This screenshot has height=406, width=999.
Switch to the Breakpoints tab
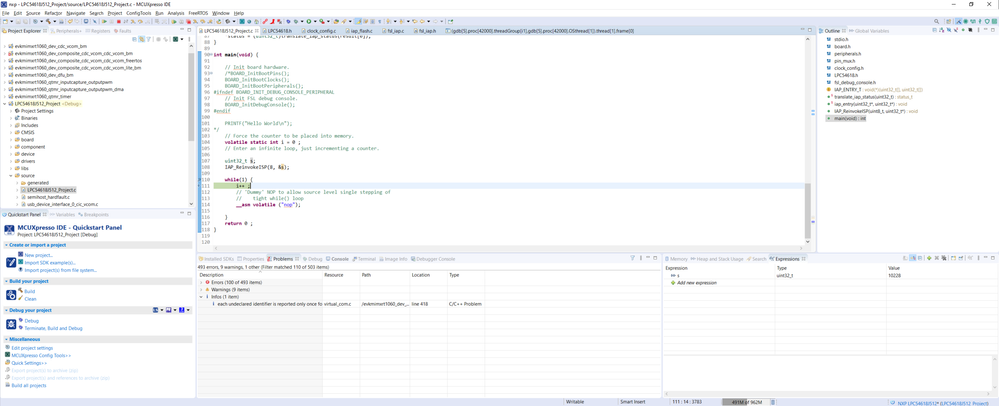coord(95,215)
